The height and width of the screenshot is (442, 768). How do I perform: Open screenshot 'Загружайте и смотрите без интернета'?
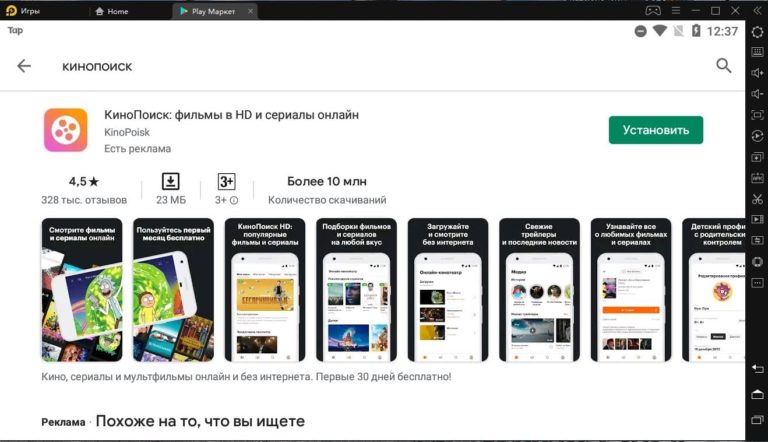coord(448,290)
